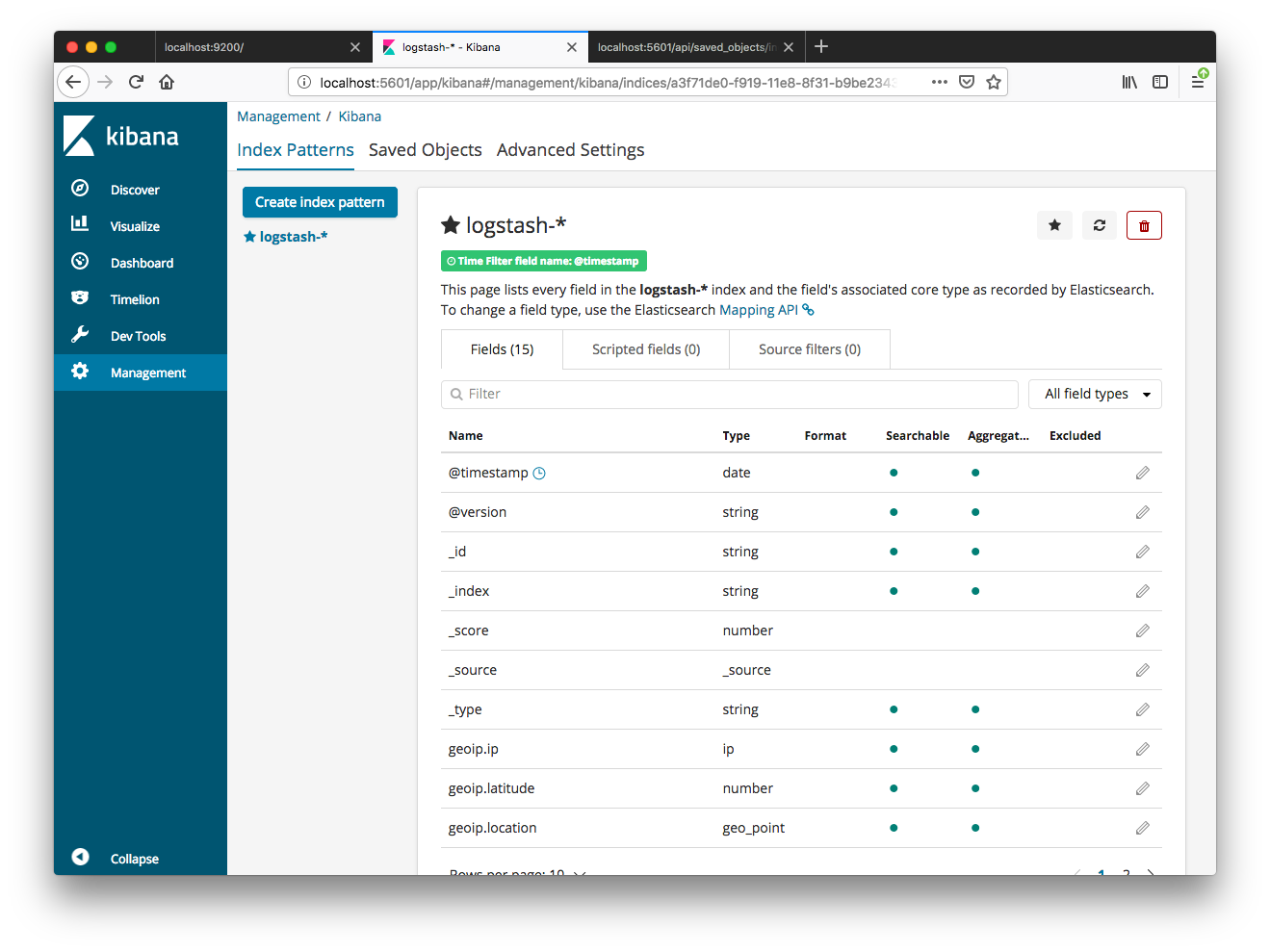Screen dimensions: 1270x952
Task: Click the Create index pattern button
Action: [320, 202]
